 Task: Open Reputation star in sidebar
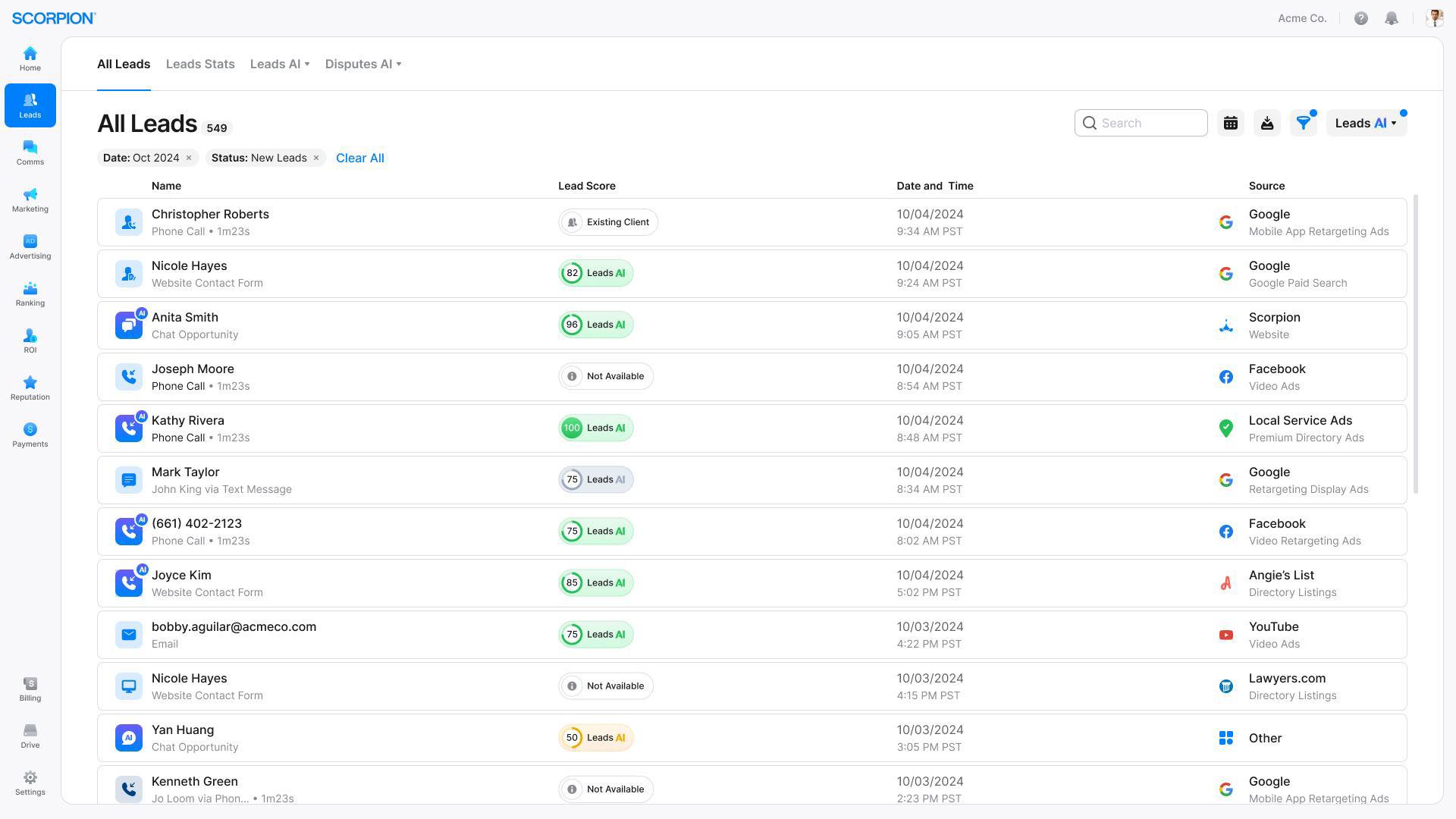click(x=30, y=388)
